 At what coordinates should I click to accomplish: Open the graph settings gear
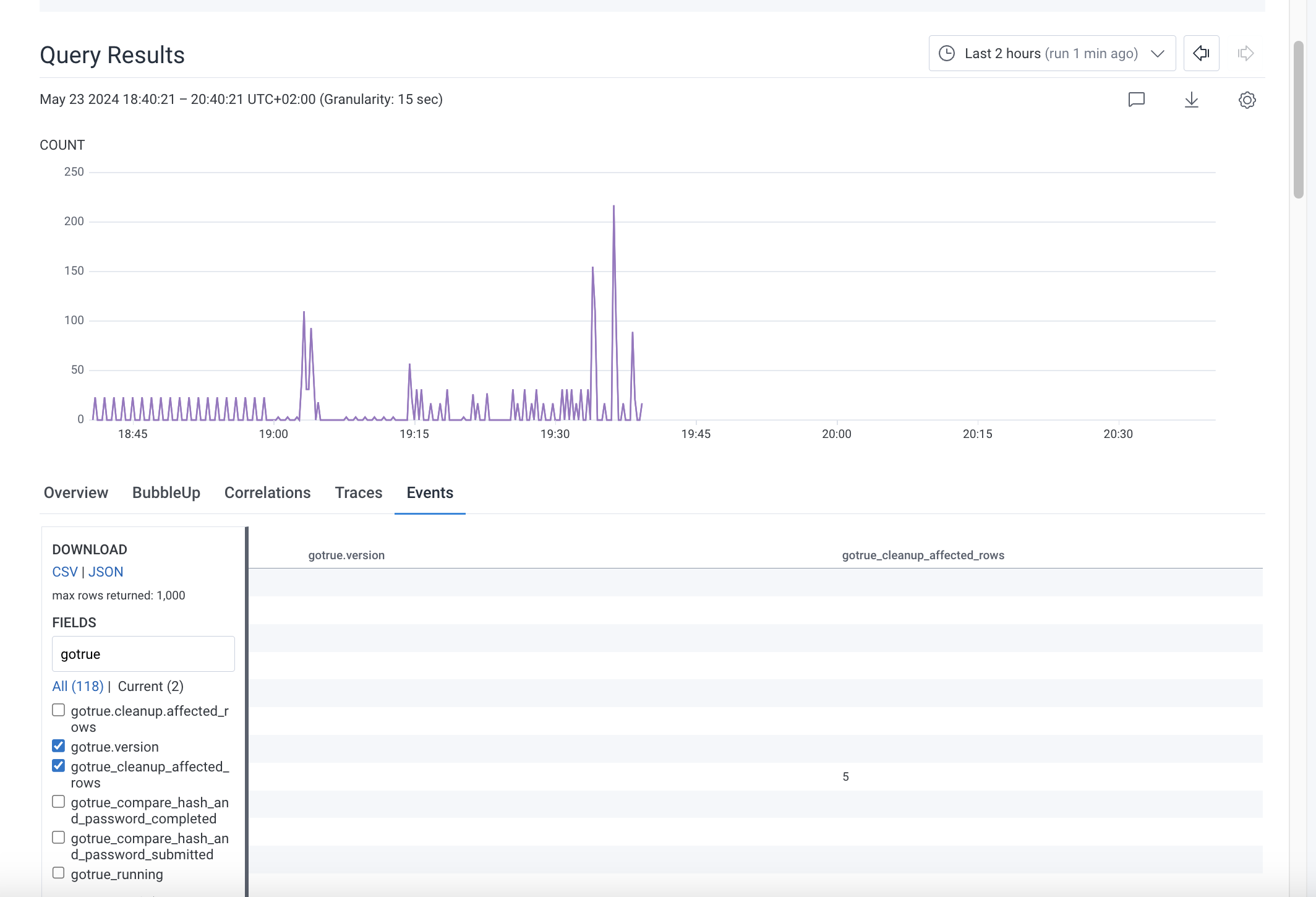click(x=1247, y=100)
